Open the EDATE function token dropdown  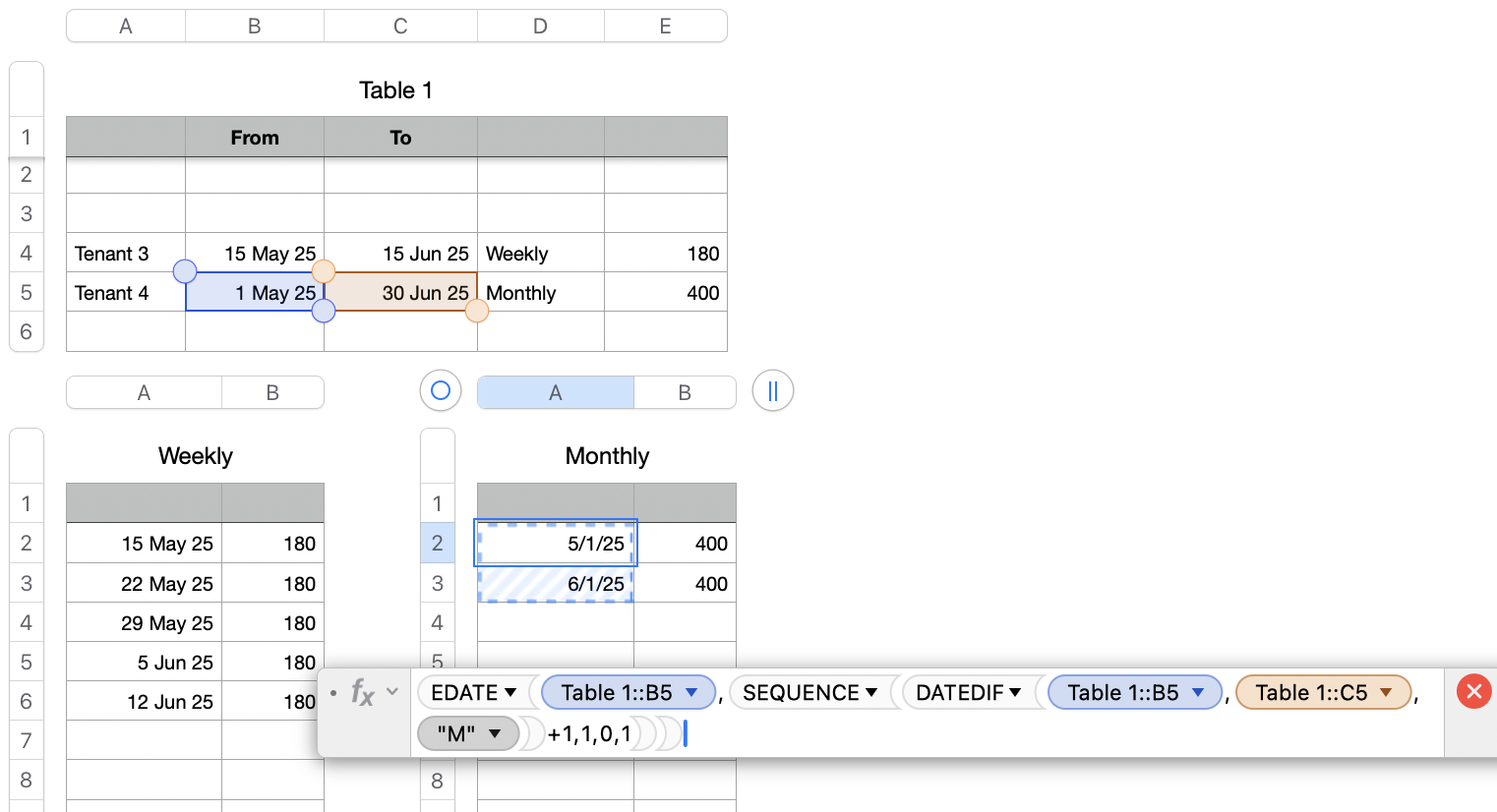pos(510,693)
